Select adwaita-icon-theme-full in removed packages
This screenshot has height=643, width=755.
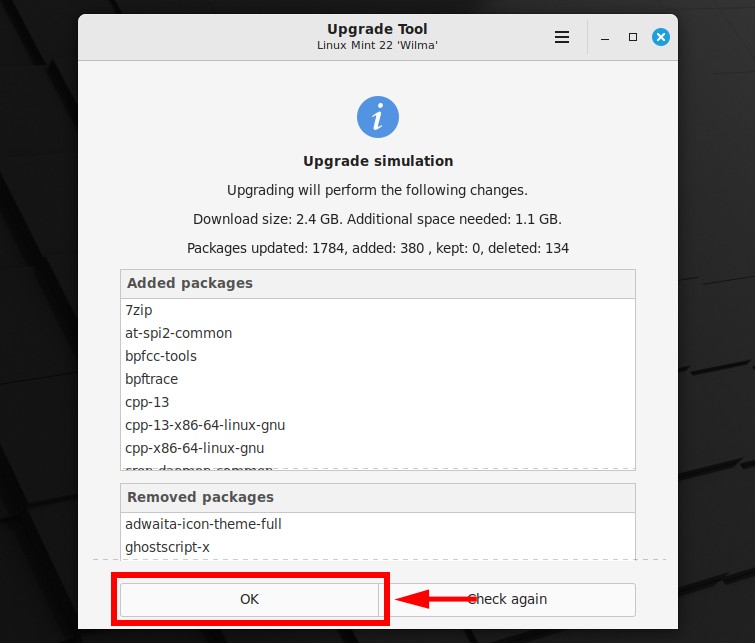[378, 524]
